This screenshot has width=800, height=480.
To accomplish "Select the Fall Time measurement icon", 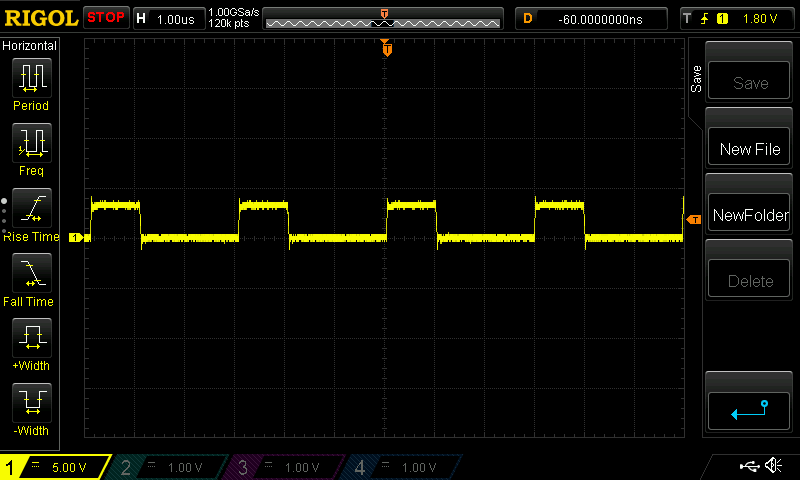I will [32, 272].
